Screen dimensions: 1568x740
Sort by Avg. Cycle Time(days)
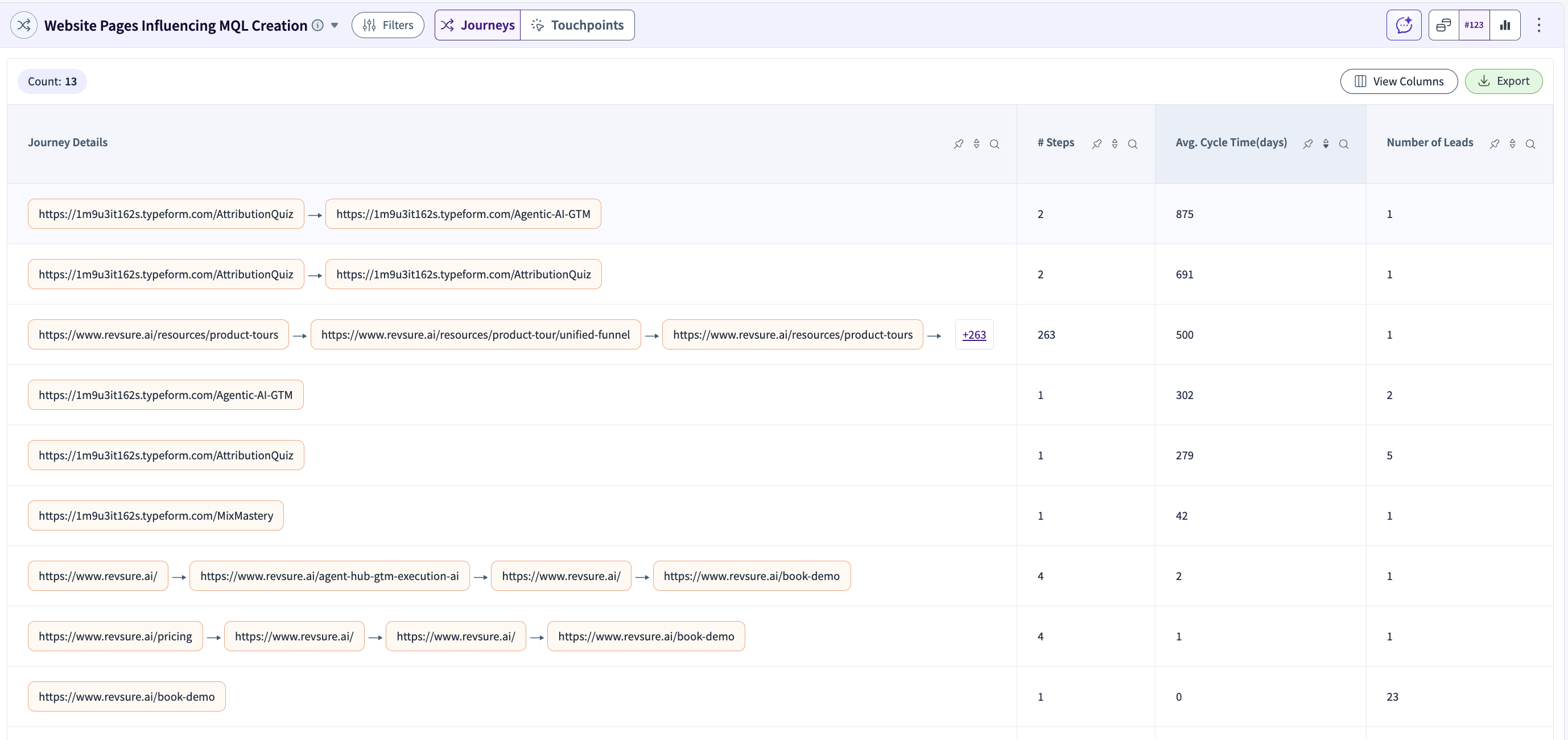[1325, 144]
